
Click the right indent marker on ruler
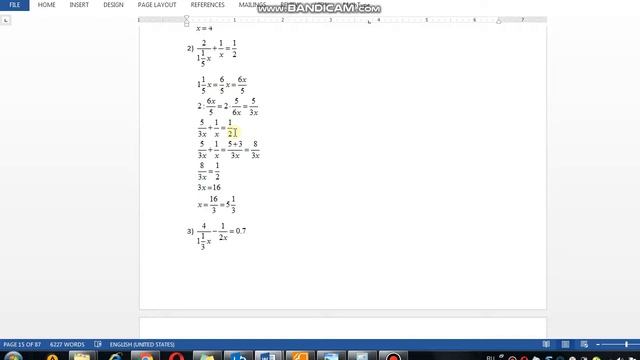[499, 21]
